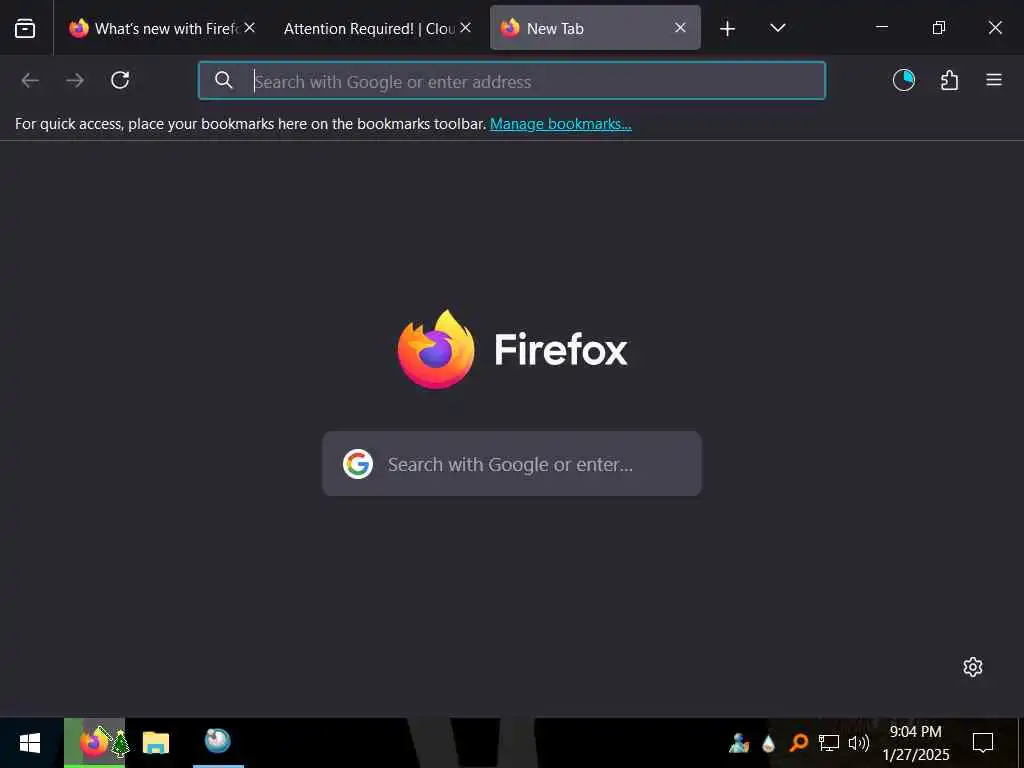This screenshot has height=768, width=1024.
Task: Open the Extensions puzzle icon
Action: (x=949, y=80)
